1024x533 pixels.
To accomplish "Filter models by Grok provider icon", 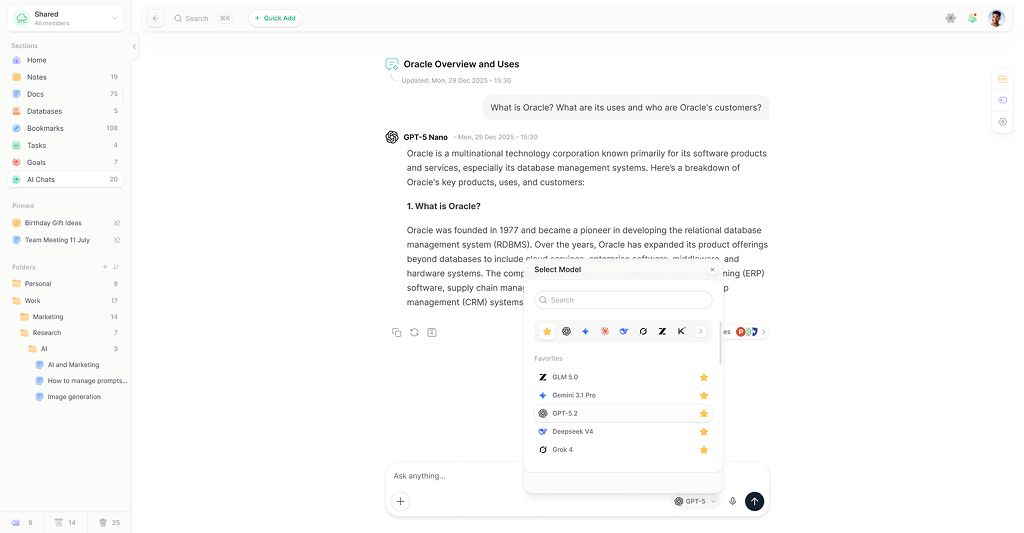I will (x=643, y=332).
